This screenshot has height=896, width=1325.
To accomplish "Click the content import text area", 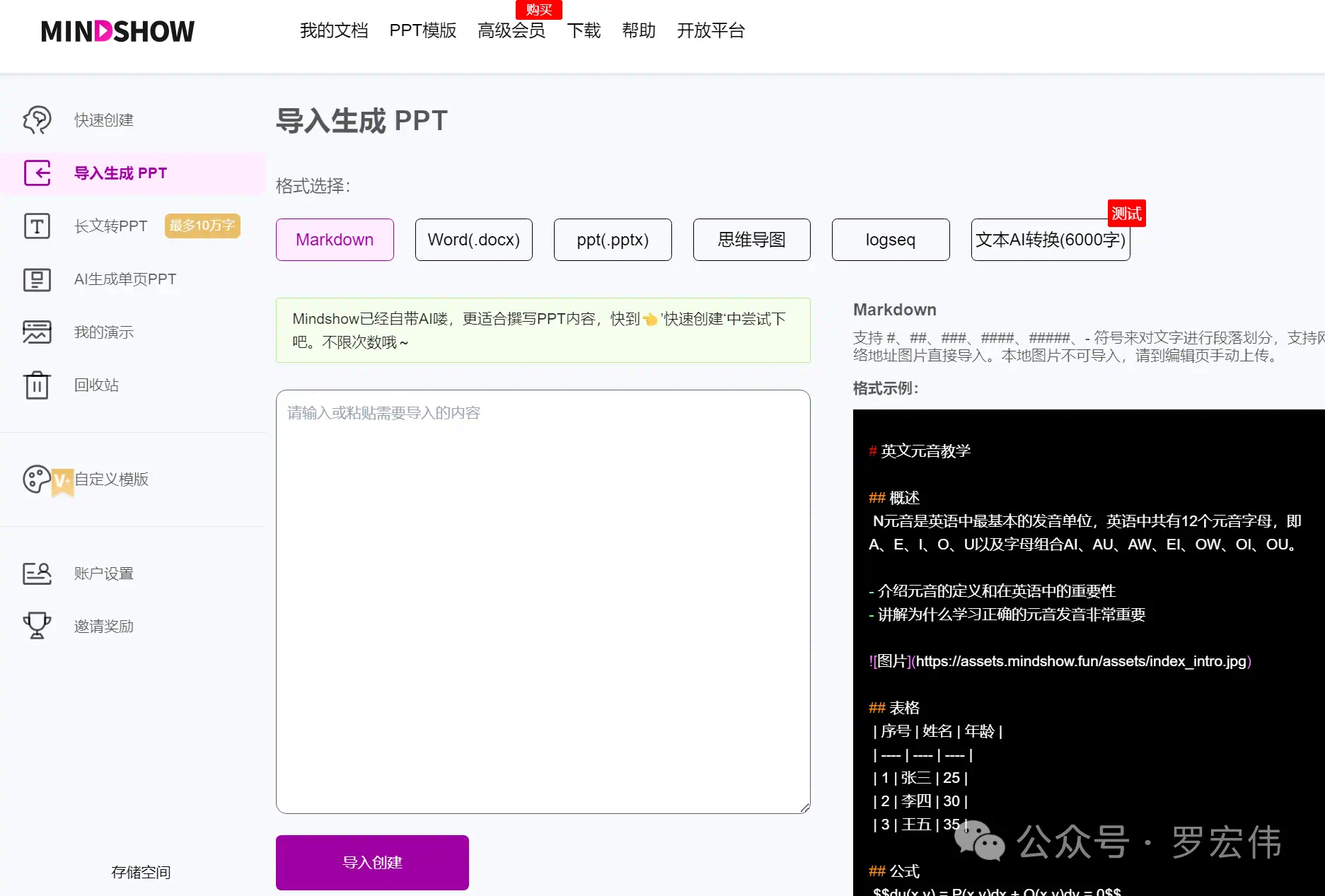I will [x=543, y=602].
